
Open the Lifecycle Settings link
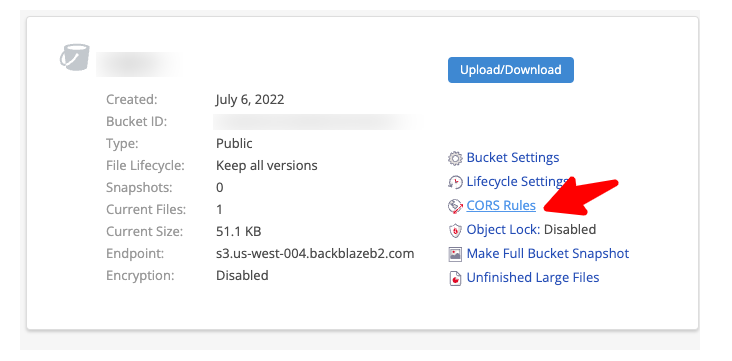(x=517, y=181)
